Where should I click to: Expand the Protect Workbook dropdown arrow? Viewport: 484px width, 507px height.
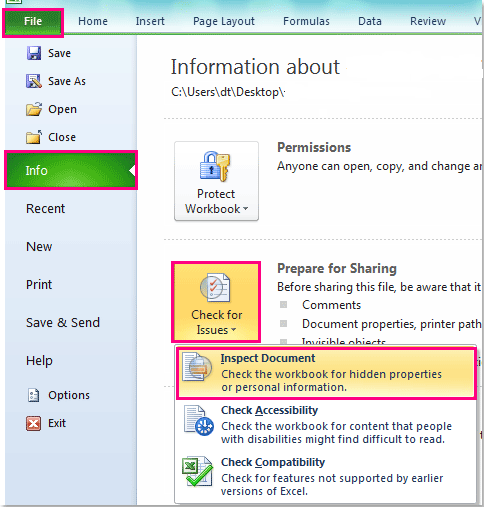point(246,209)
